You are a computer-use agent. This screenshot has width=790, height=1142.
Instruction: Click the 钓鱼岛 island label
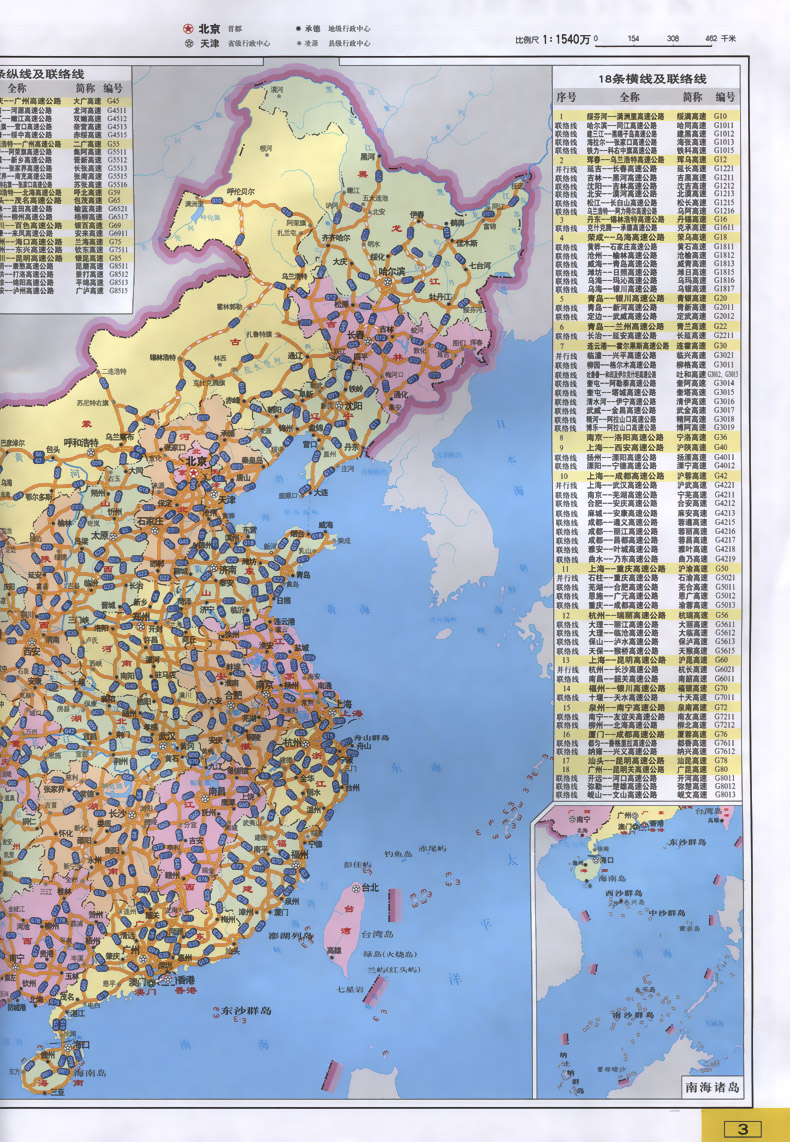pyautogui.click(x=398, y=853)
